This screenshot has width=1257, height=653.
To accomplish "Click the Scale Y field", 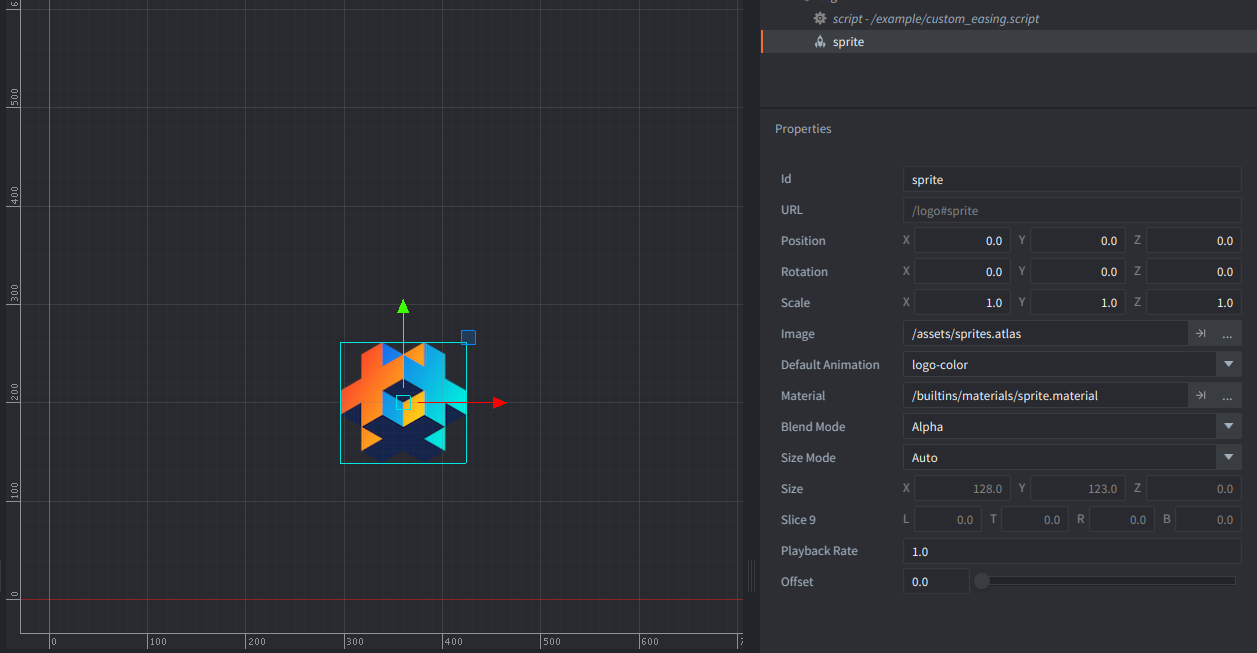I will click(x=1078, y=303).
